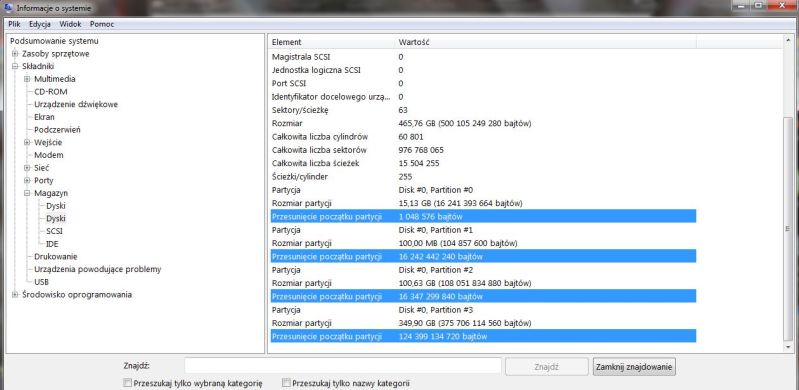Image resolution: width=799 pixels, height=390 pixels.
Task: Select the Magazyn label in the tree
Action: point(51,193)
